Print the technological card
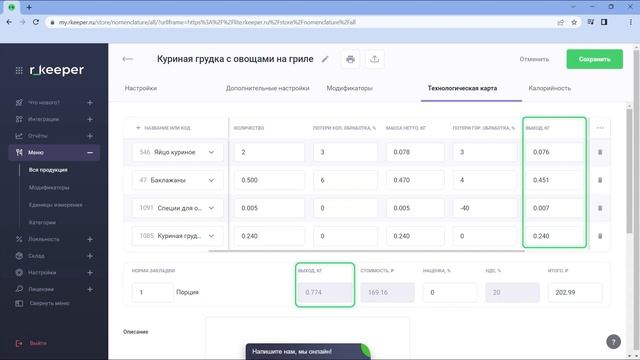 (350, 60)
